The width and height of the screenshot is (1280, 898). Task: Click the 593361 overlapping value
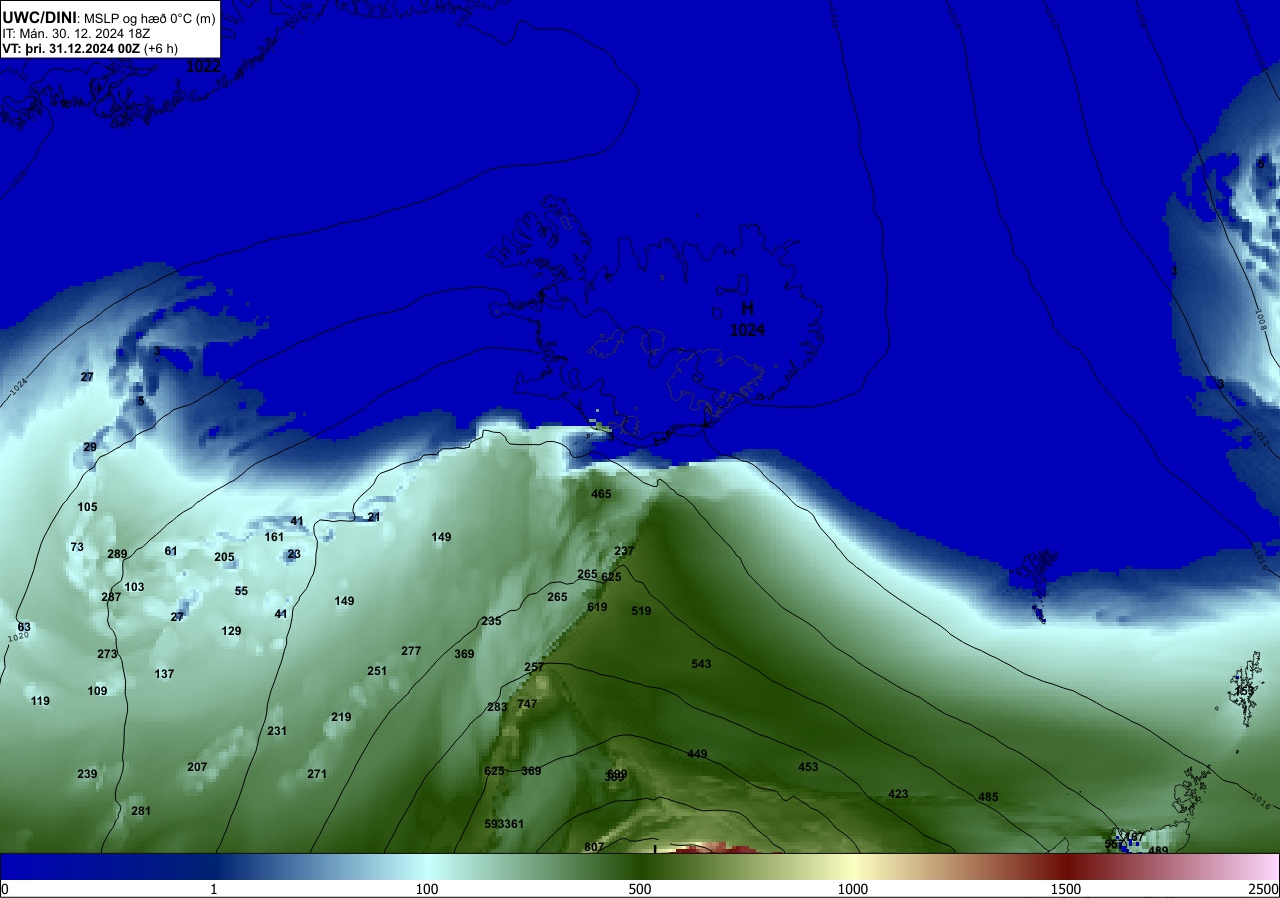(x=504, y=824)
